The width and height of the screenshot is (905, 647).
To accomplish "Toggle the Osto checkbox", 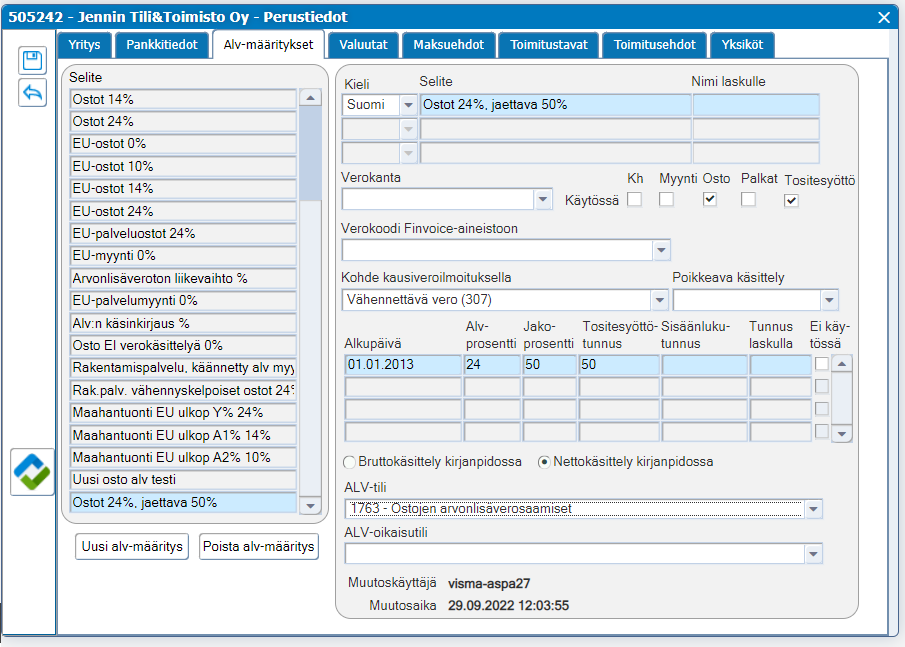I will point(710,199).
